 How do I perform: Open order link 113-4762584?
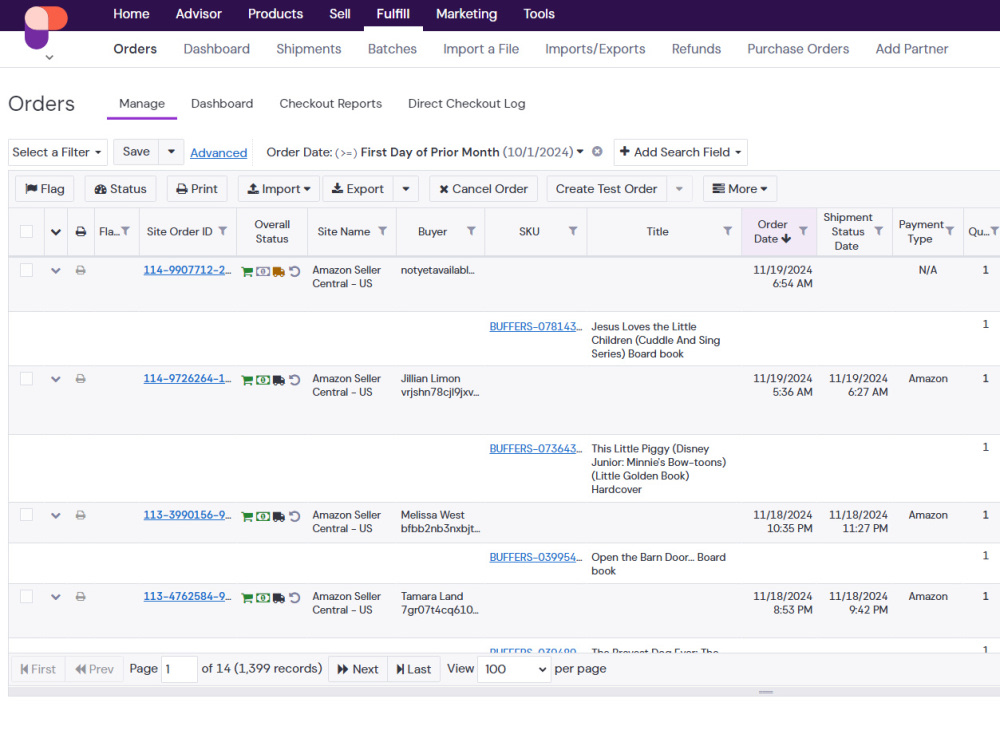pos(187,597)
